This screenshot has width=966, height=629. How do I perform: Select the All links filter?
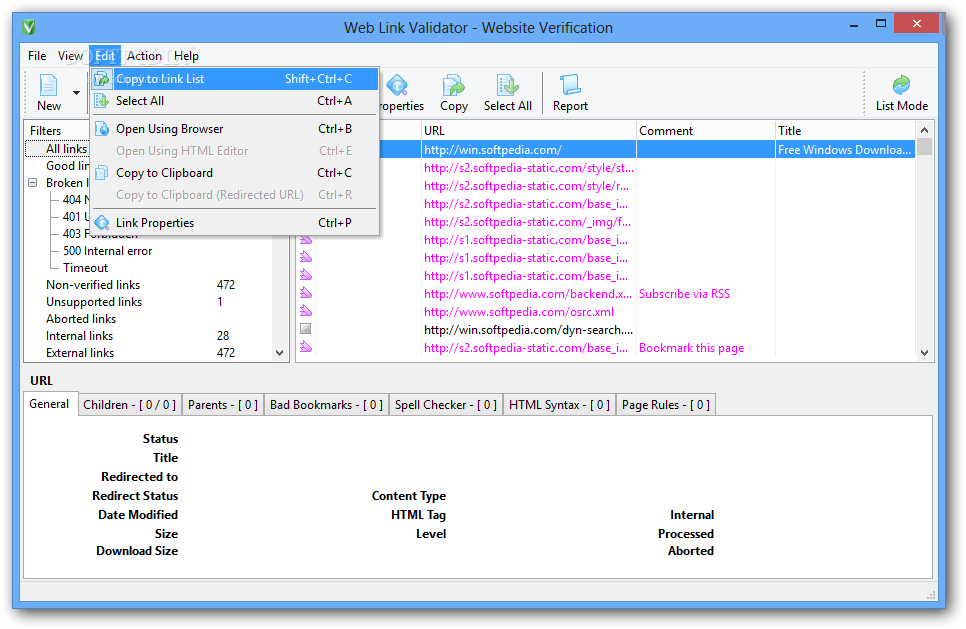[x=66, y=148]
